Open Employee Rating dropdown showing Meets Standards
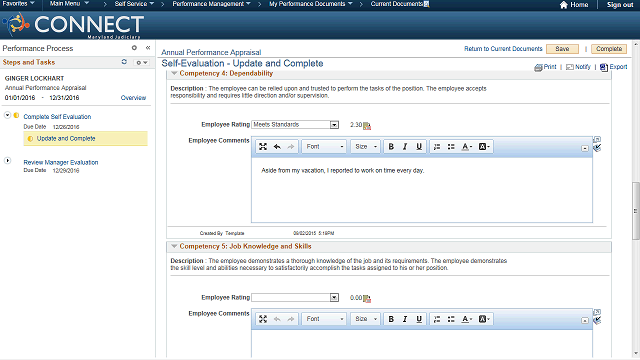 [x=295, y=124]
